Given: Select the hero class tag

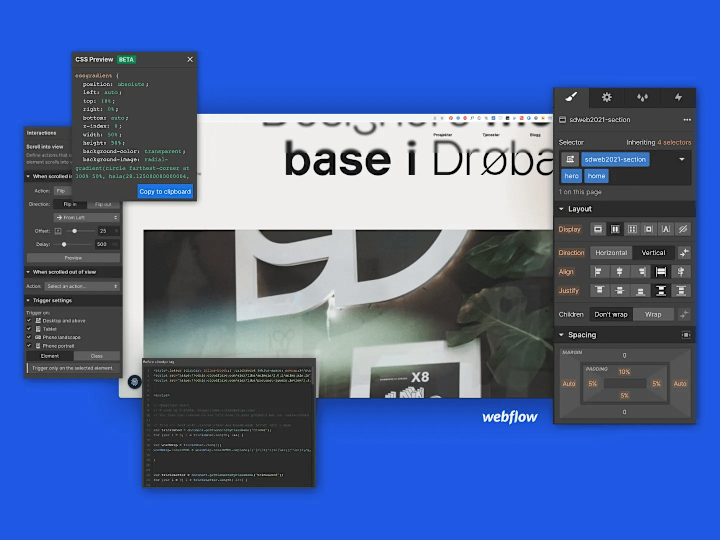Looking at the screenshot, I should tap(571, 176).
